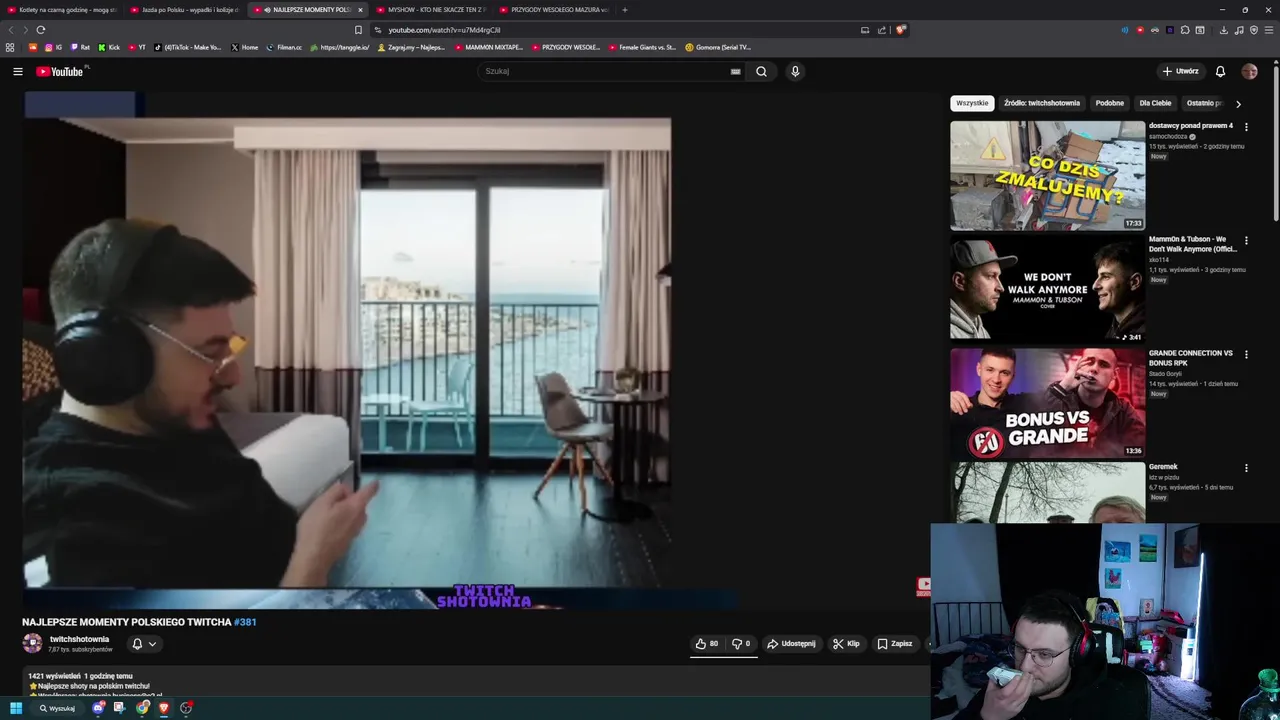Select the Wszystkie filter chip

point(972,103)
